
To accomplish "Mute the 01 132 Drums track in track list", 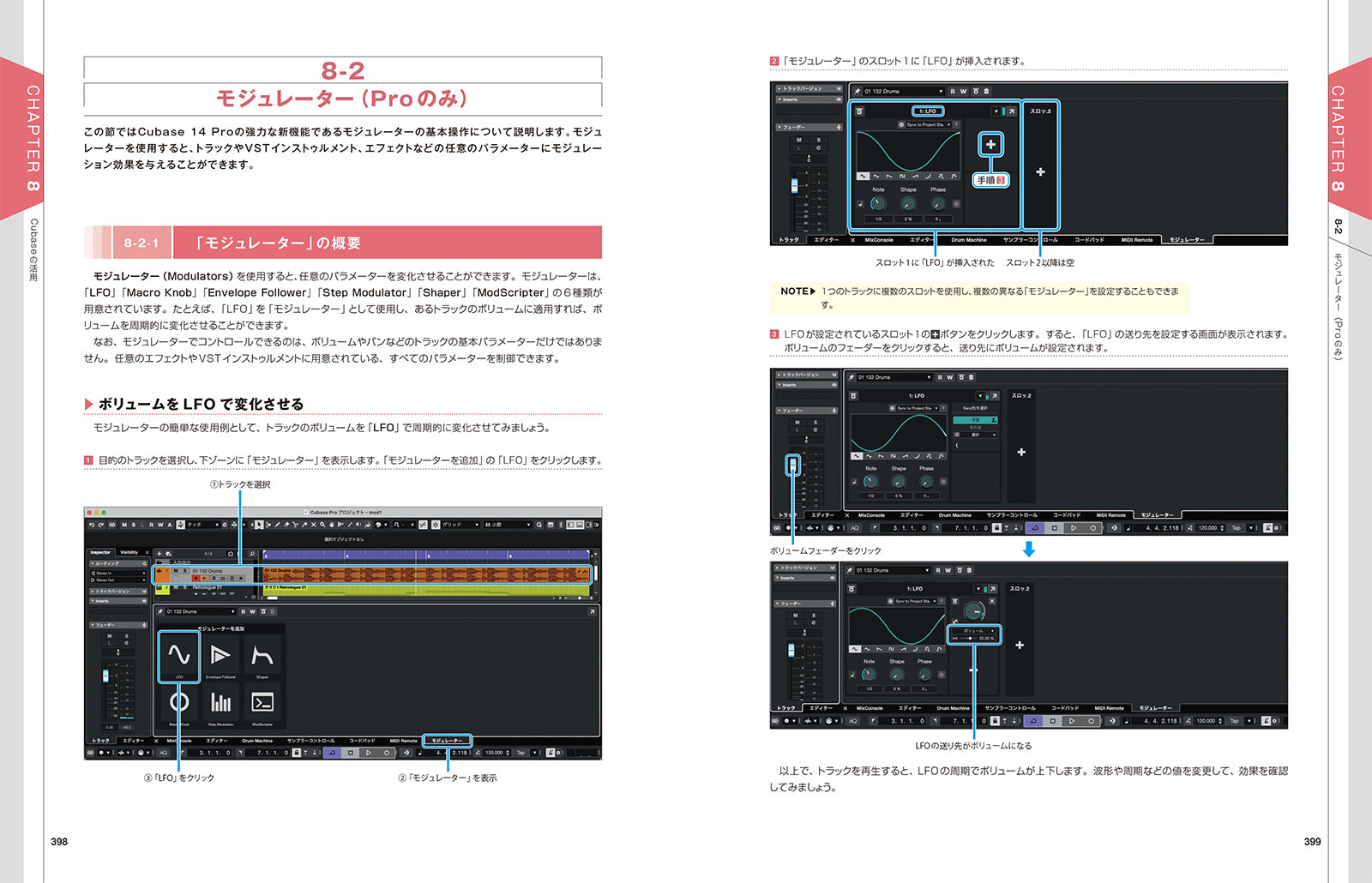I will click(x=175, y=571).
